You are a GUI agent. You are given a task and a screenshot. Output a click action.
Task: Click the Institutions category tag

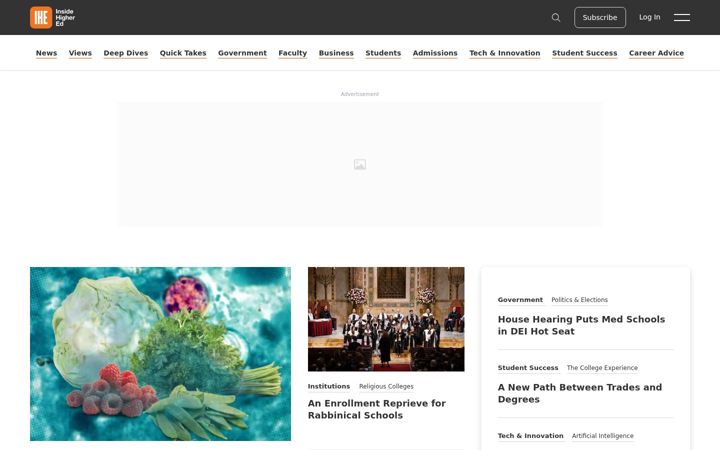[x=329, y=386]
